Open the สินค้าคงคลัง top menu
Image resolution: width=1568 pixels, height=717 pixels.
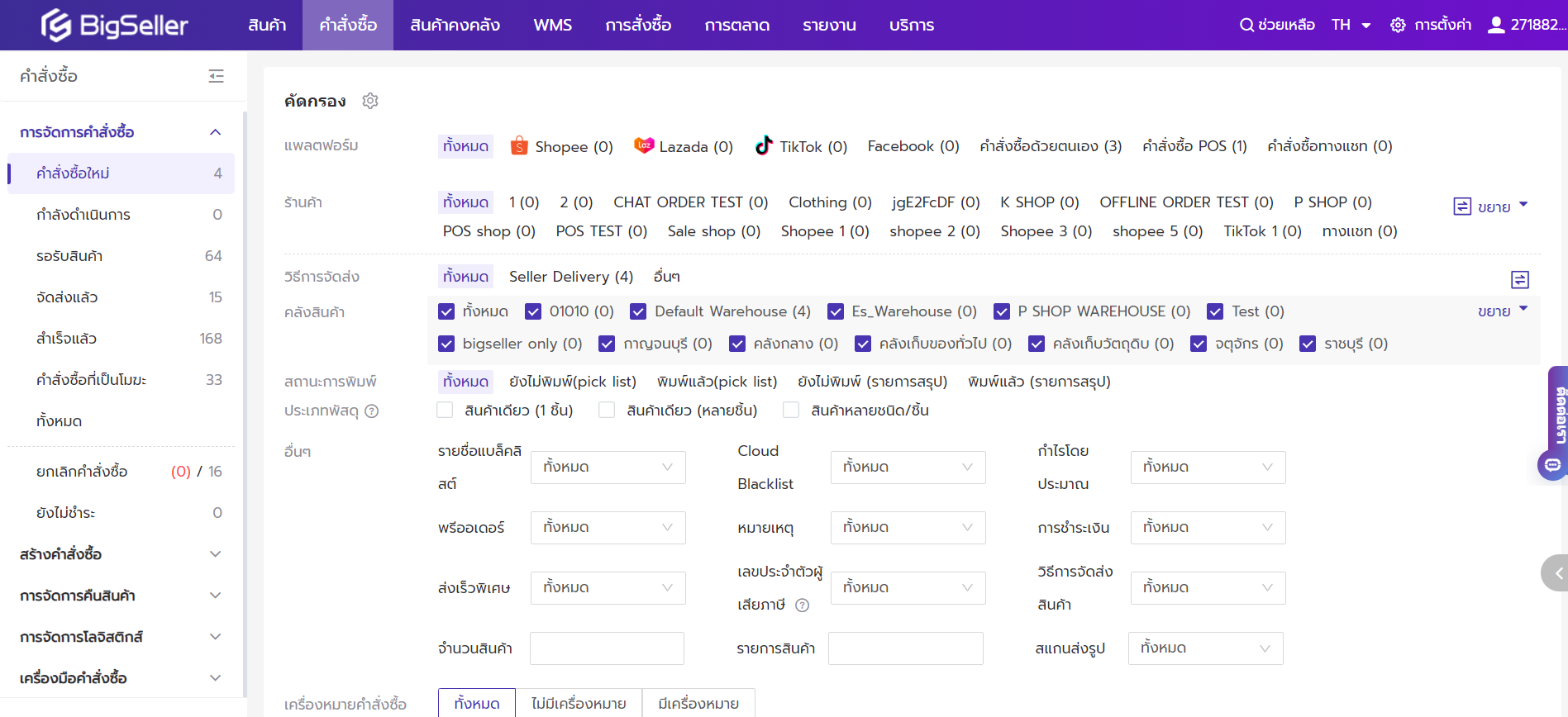tap(455, 25)
